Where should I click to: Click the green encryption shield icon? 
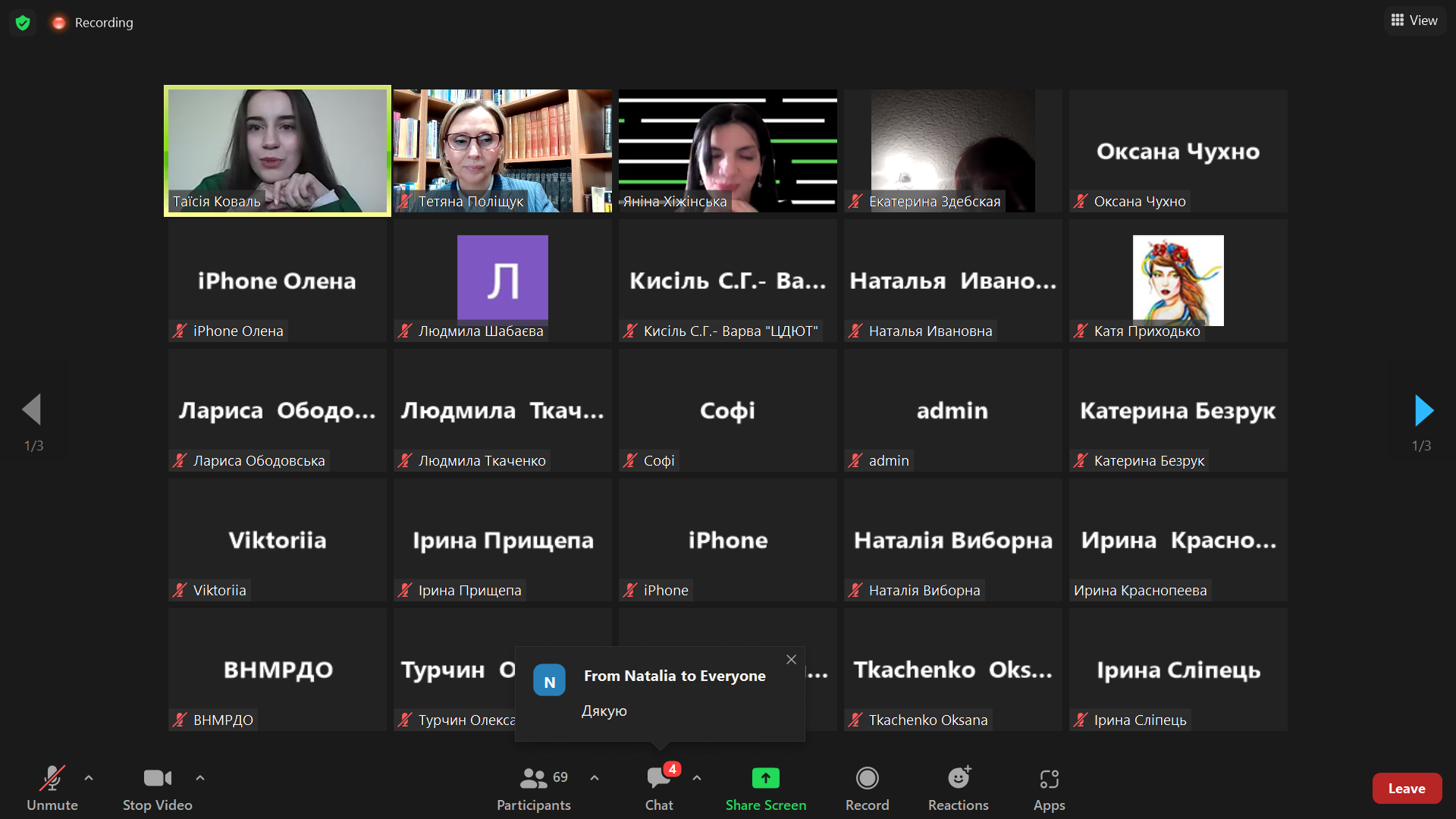[23, 23]
